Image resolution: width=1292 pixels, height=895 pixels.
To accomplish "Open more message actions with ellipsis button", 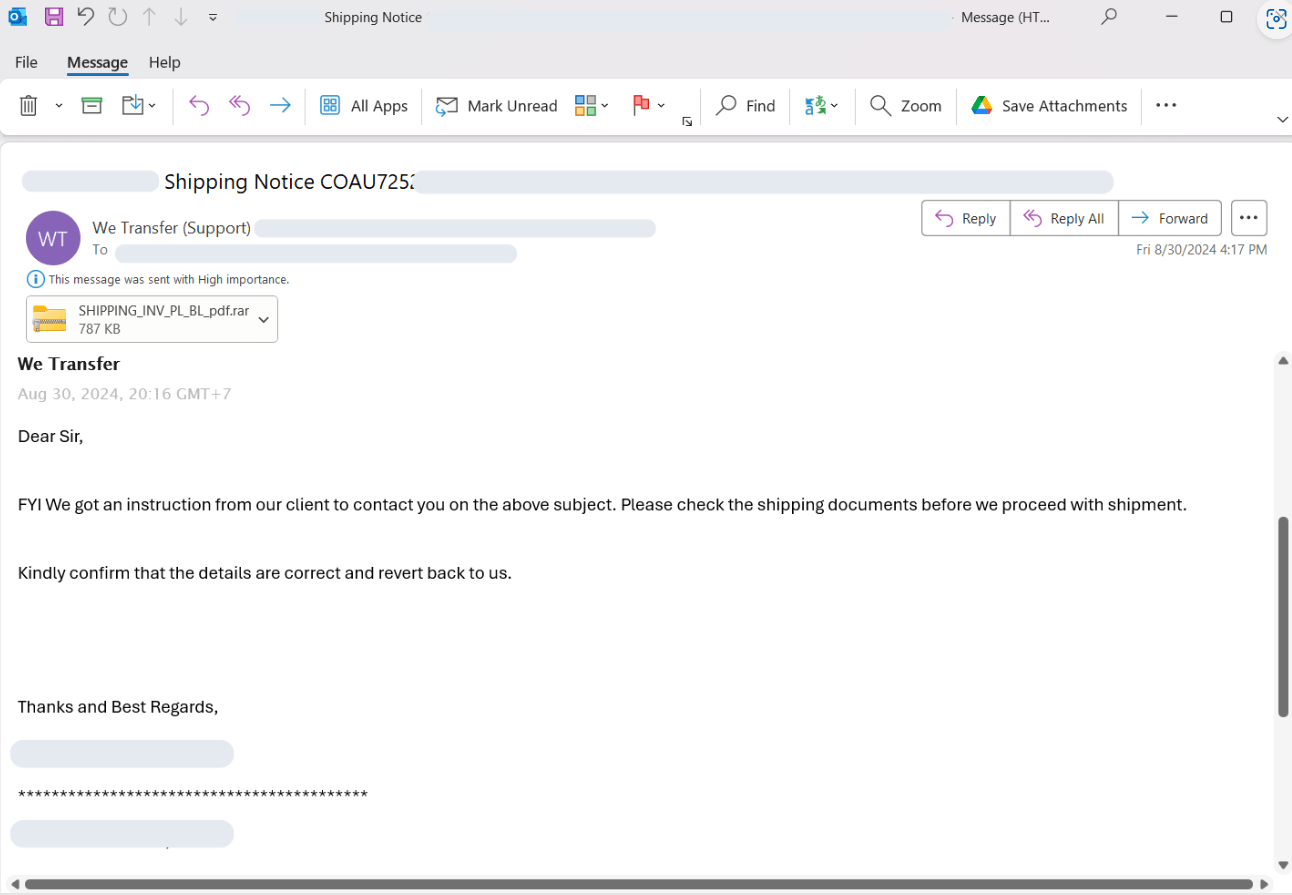I will click(1248, 217).
